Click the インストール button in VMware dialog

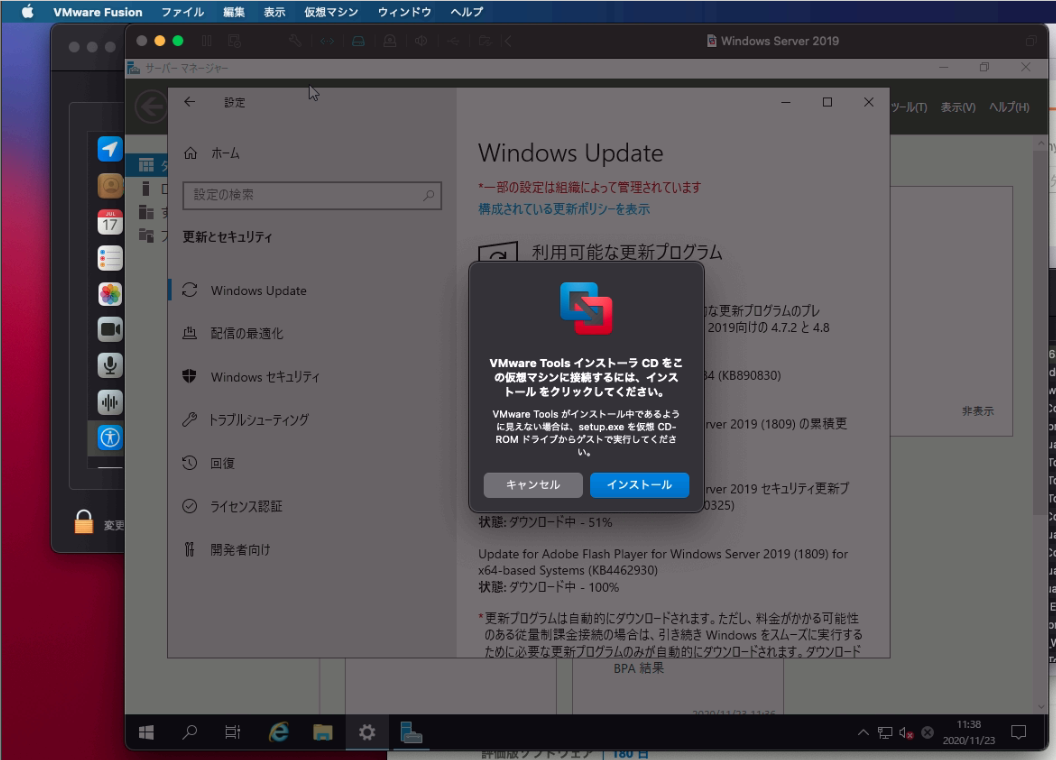(639, 485)
